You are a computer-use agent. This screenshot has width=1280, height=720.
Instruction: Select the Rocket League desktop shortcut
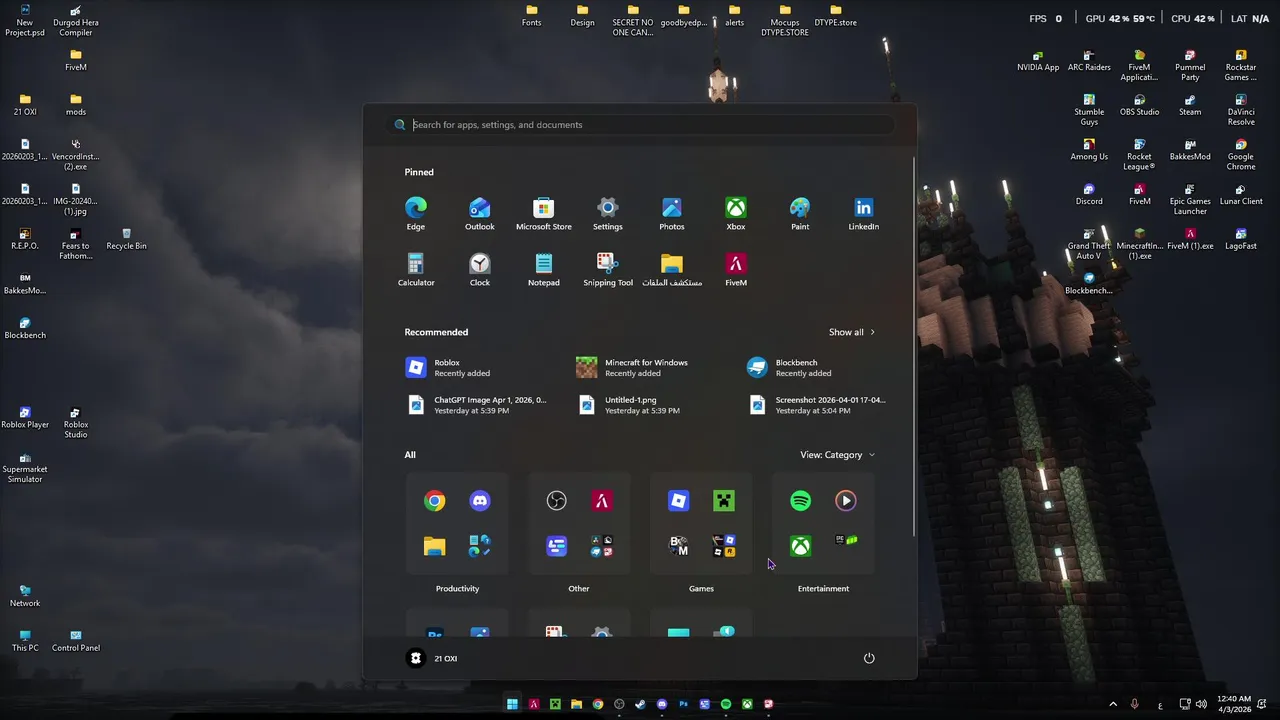pos(1139,154)
